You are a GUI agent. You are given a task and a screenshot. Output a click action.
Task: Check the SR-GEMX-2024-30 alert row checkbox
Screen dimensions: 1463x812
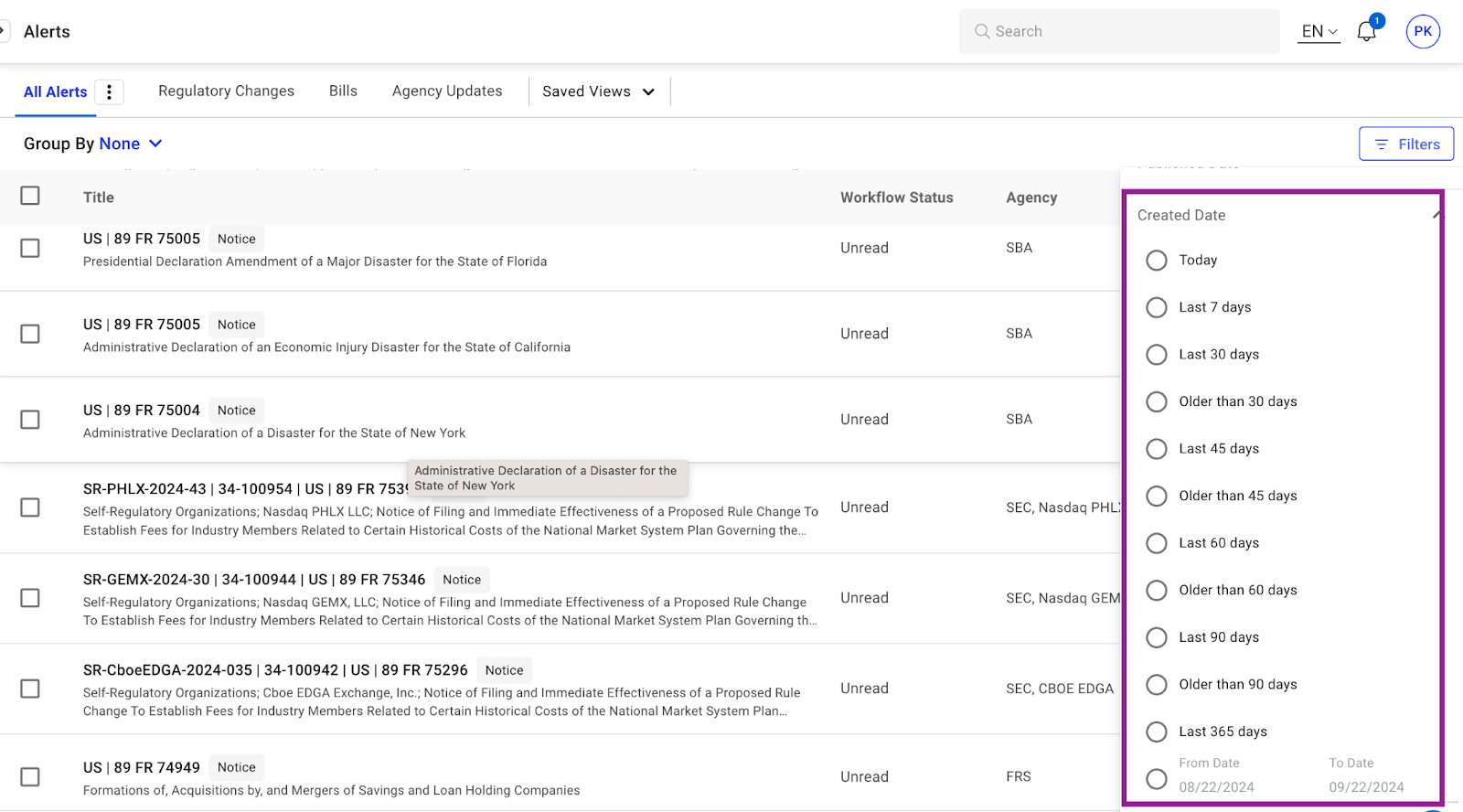pos(30,598)
